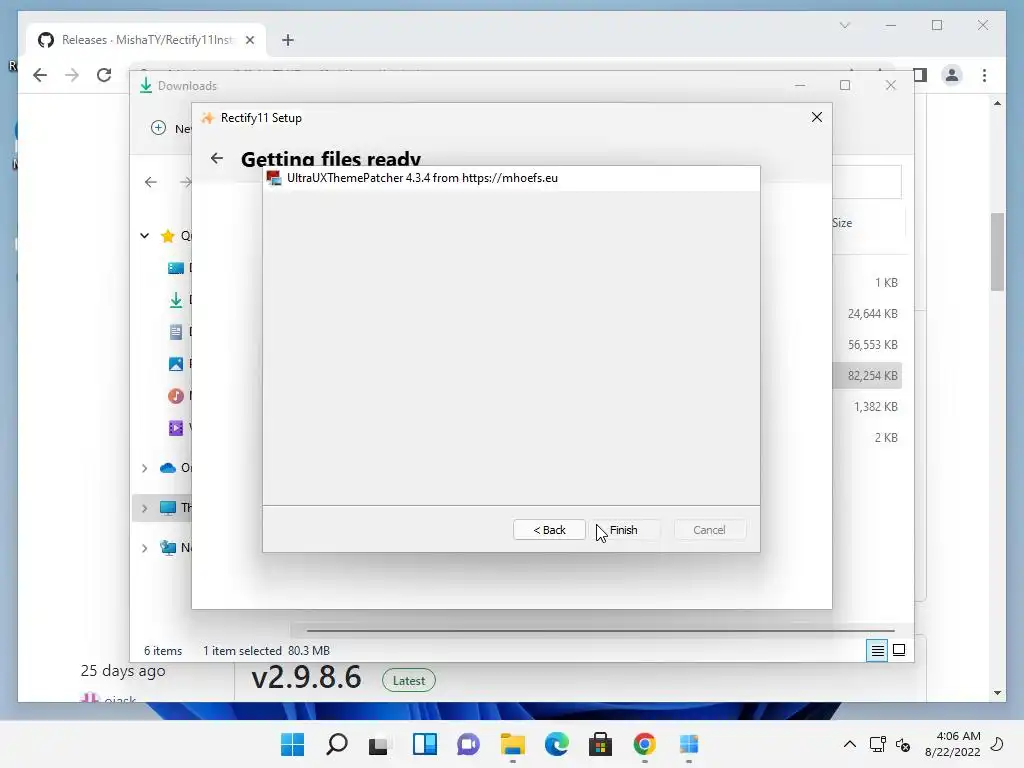Open network and volume quick settings
This screenshot has height=768, width=1024.
(890, 744)
